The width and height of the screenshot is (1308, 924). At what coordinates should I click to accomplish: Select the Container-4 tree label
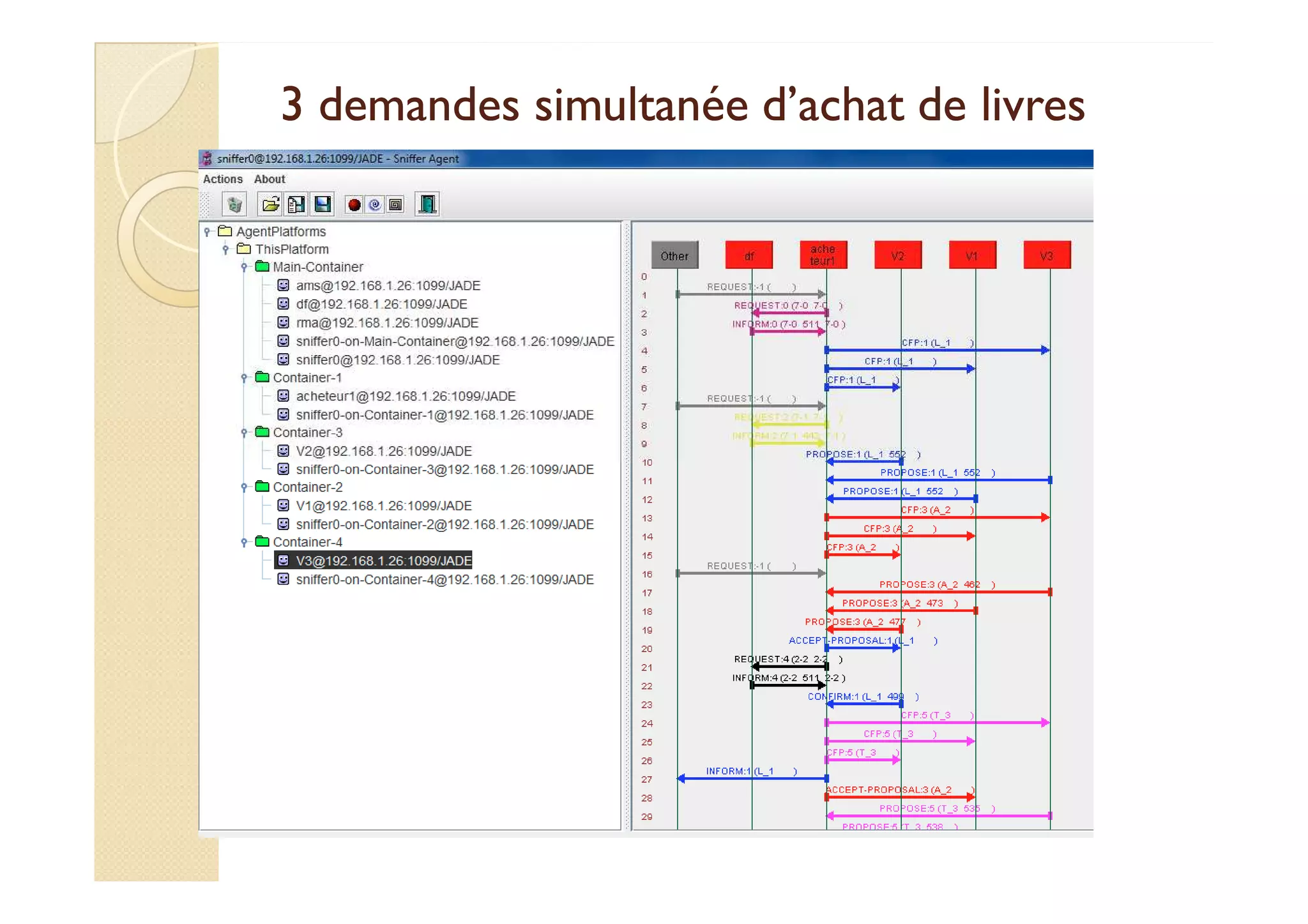(308, 542)
